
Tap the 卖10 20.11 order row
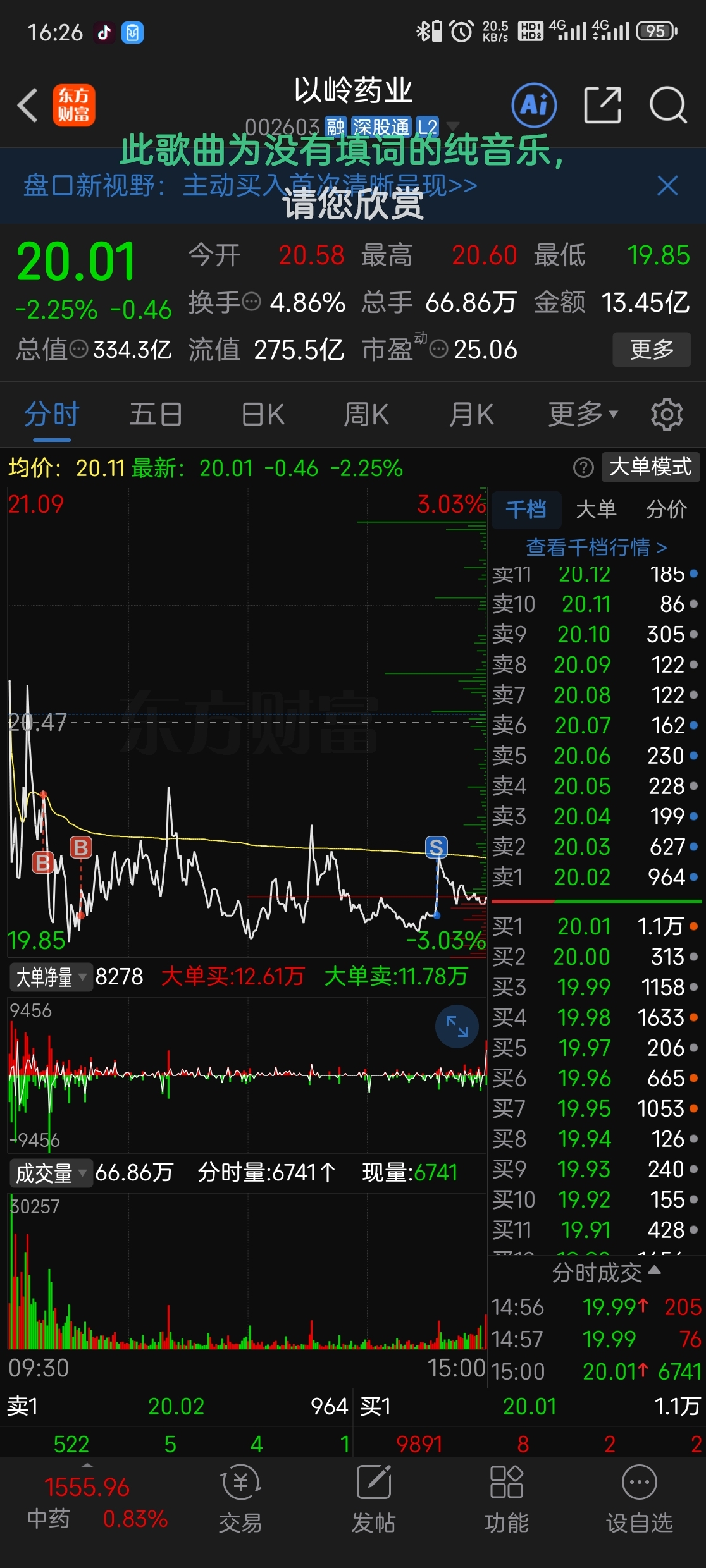click(596, 604)
